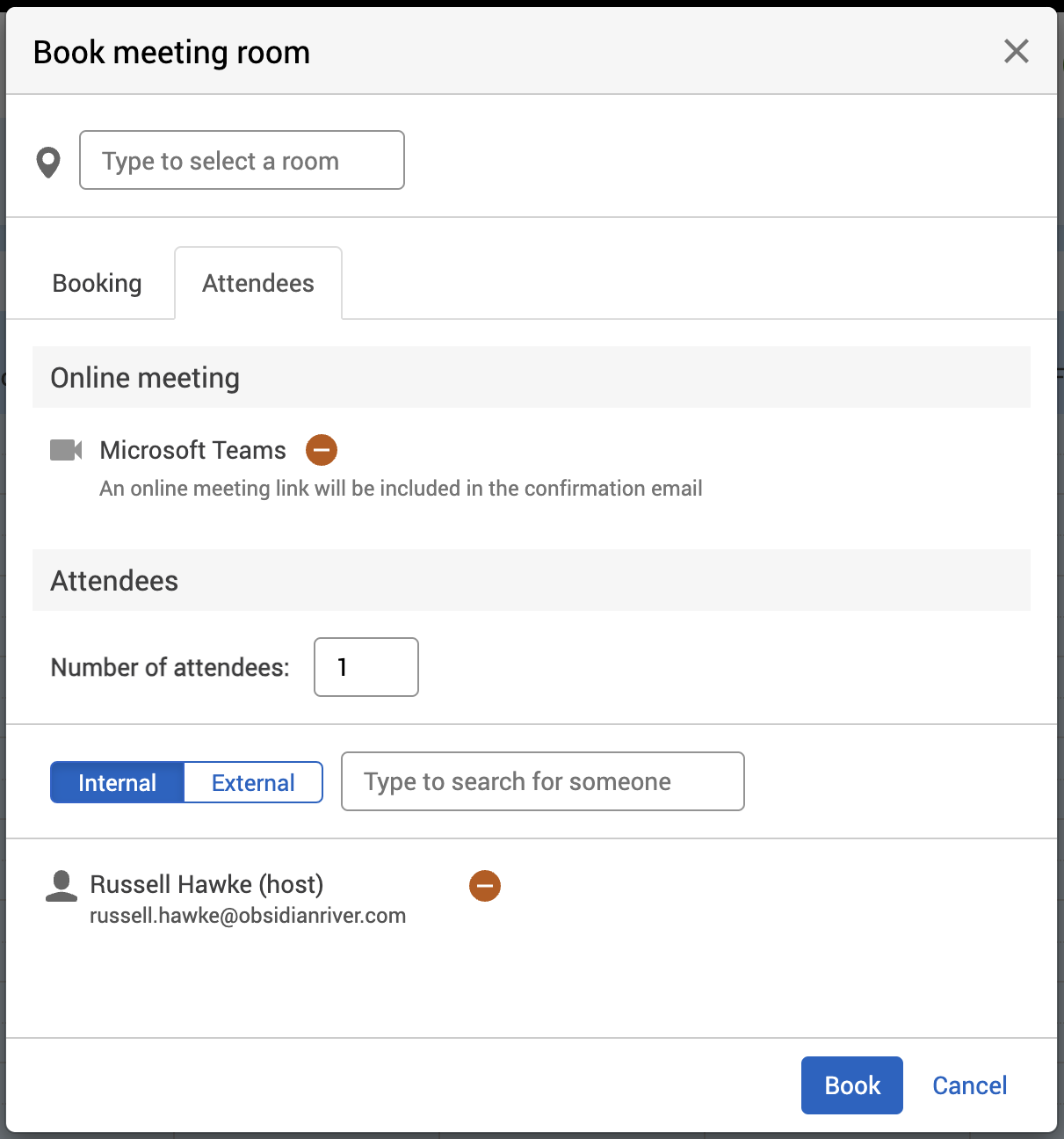The image size is (1064, 1139).
Task: Close the Book meeting room dialog
Action: pyautogui.click(x=1016, y=51)
